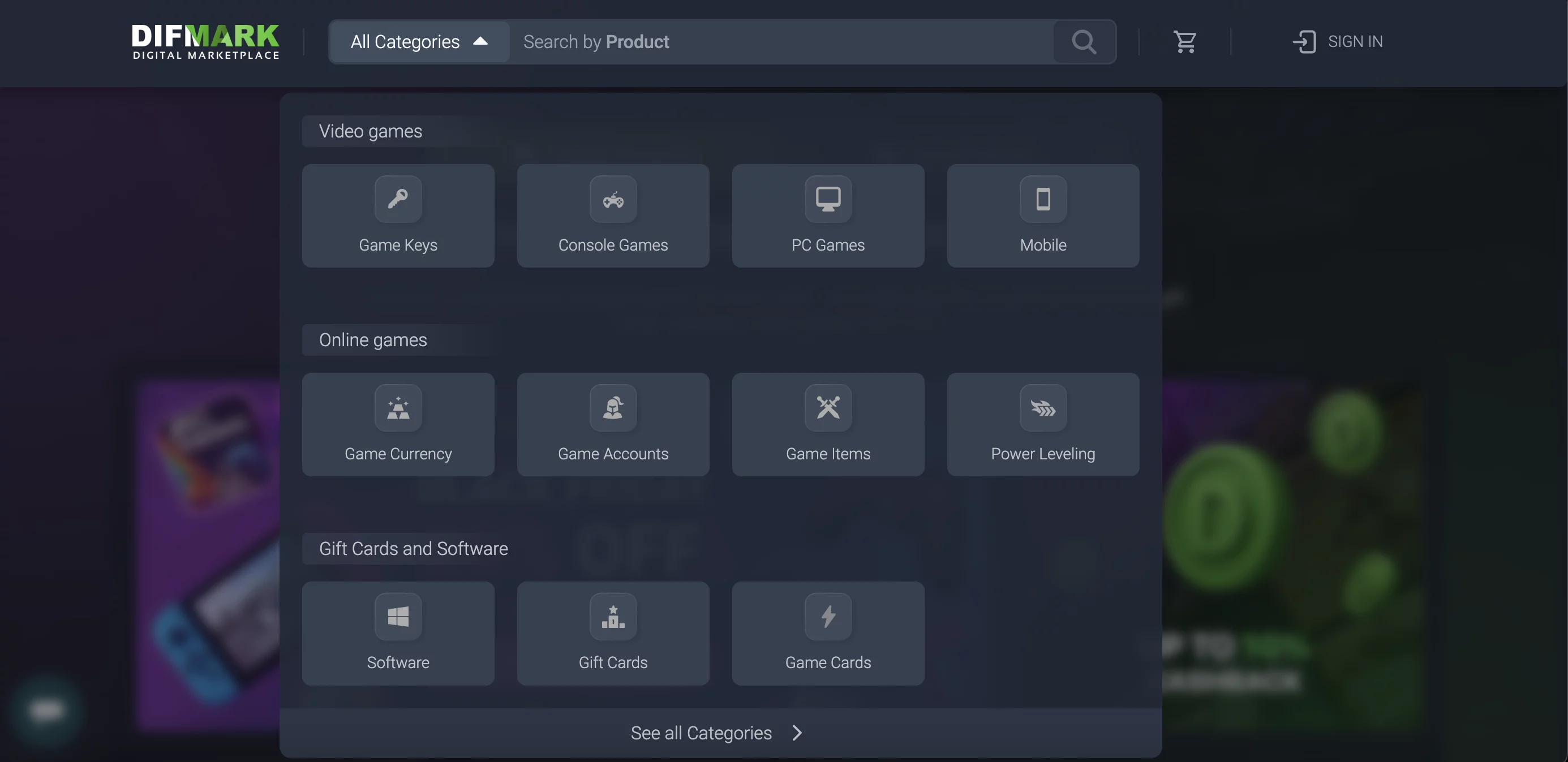1568x762 pixels.
Task: Select the Game Accounts knight icon
Action: coord(613,408)
